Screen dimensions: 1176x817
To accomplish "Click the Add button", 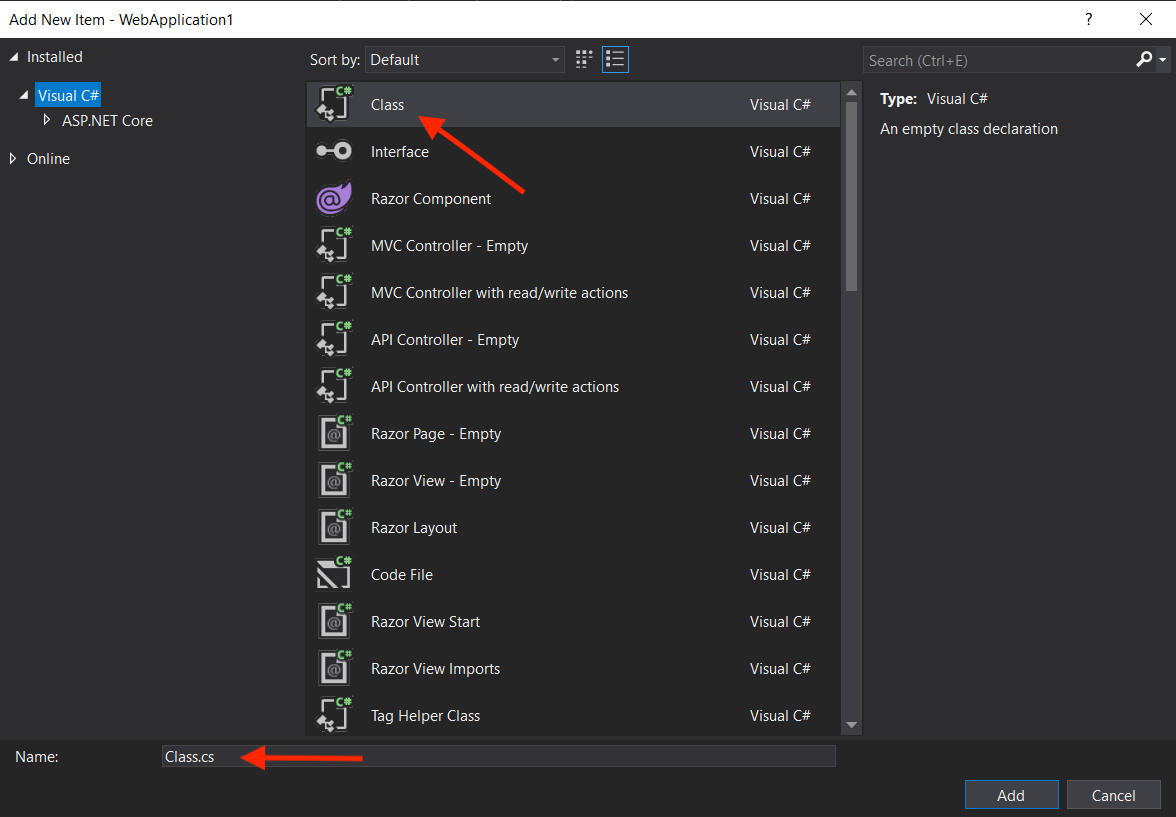I will click(1011, 794).
